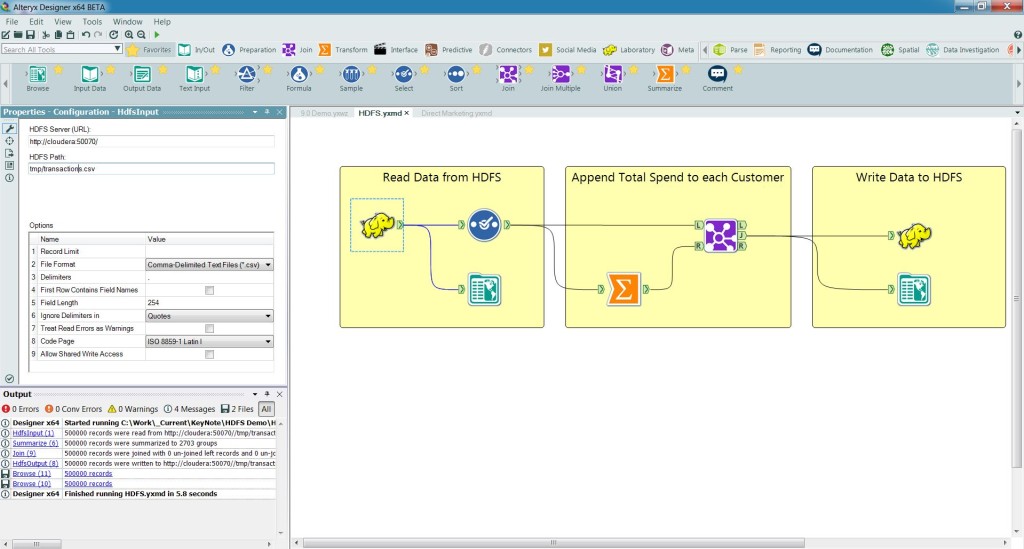
Task: Open the Edit menu
Action: pyautogui.click(x=36, y=22)
